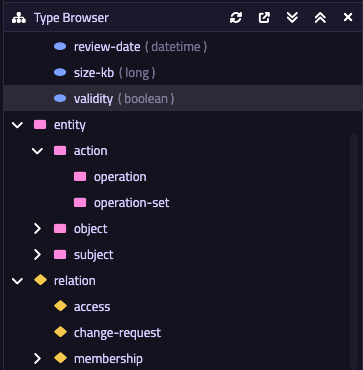
Task: Collapse the action tree node
Action: click(37, 151)
